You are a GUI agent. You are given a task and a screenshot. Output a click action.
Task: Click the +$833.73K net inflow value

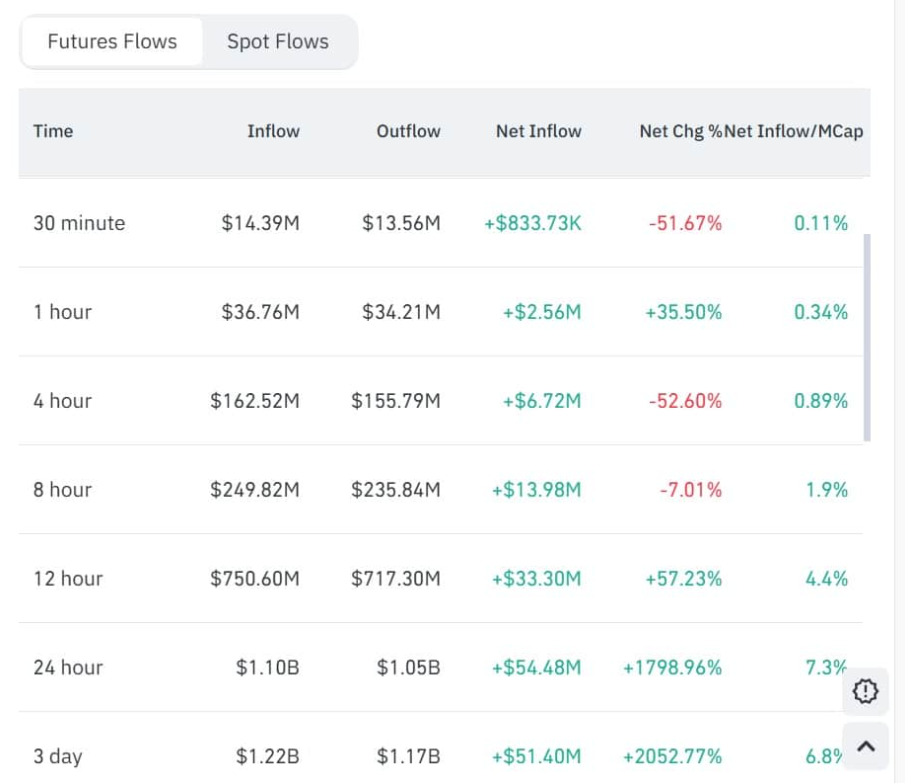tap(532, 223)
